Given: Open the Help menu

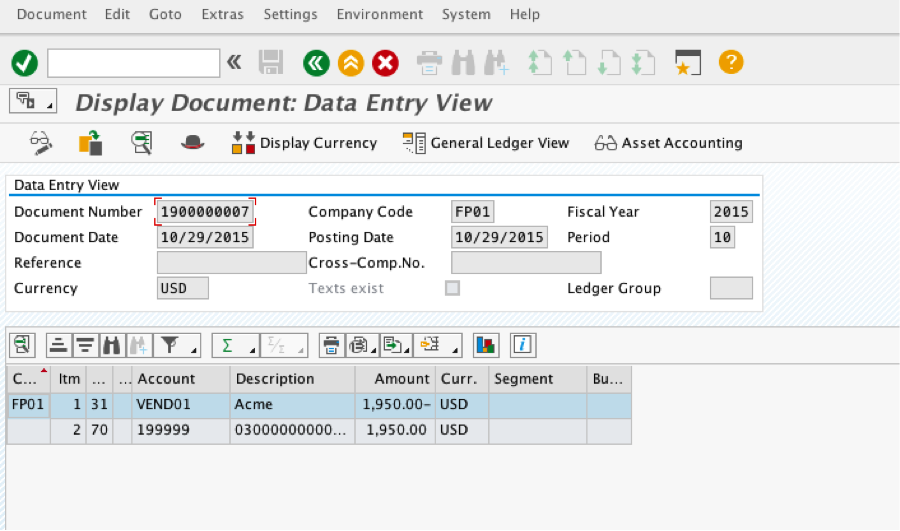Looking at the screenshot, I should pos(525,14).
